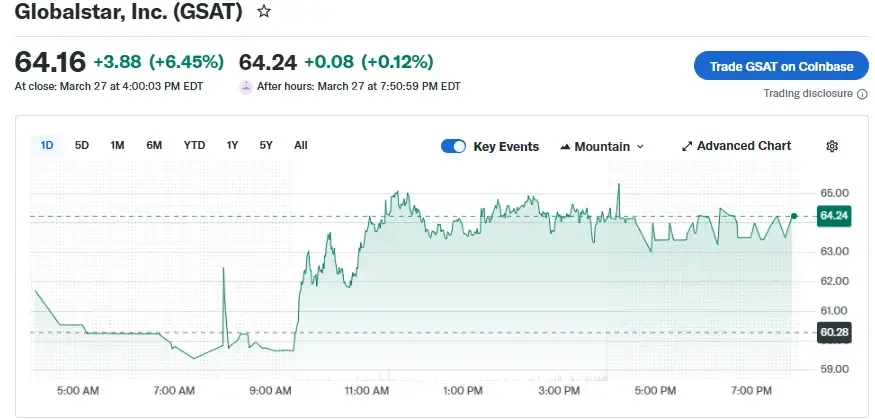The image size is (875, 419).
Task: Select the 6M time range tab
Action: tap(154, 146)
